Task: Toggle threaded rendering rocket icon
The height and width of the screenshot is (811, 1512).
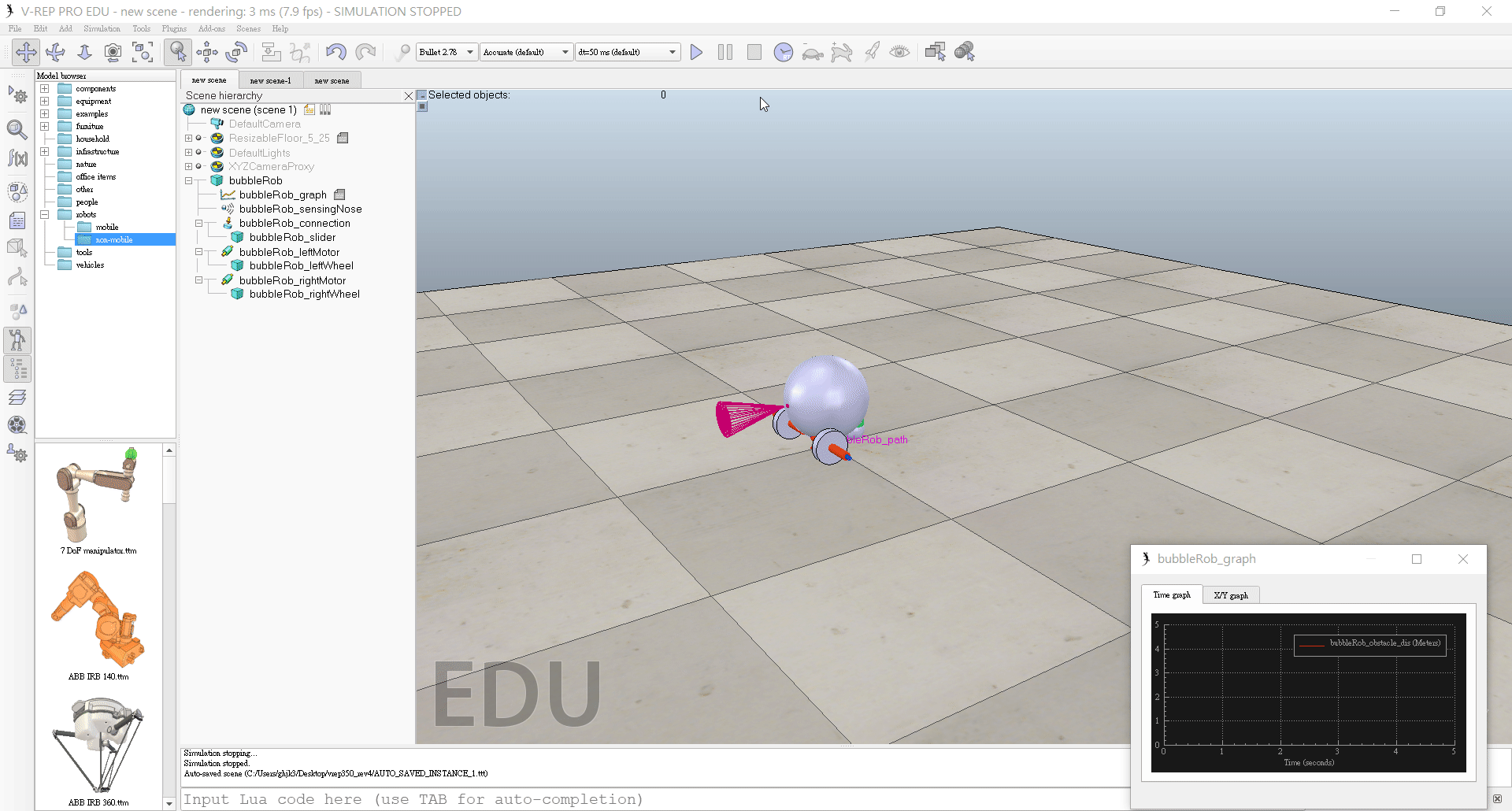Action: 871,53
